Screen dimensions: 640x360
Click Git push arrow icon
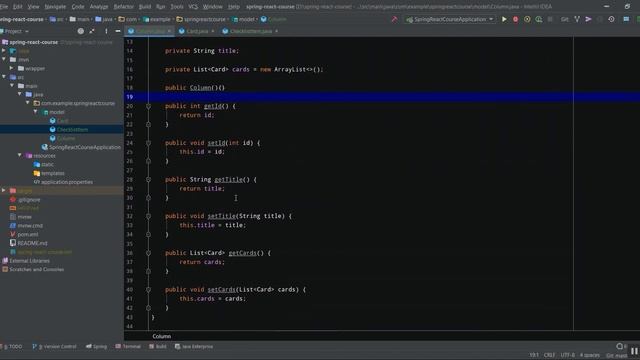tap(589, 19)
